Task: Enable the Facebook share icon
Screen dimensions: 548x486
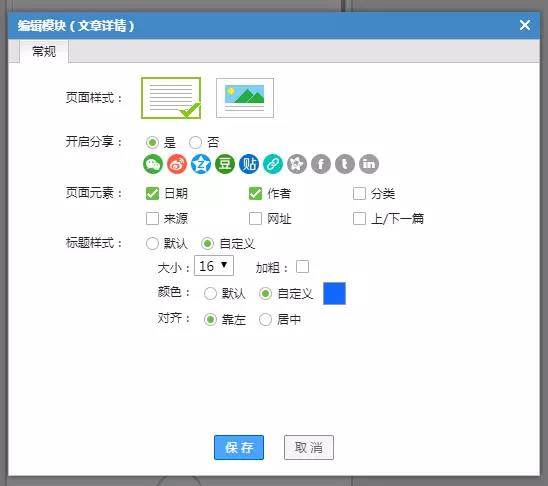Action: point(321,164)
